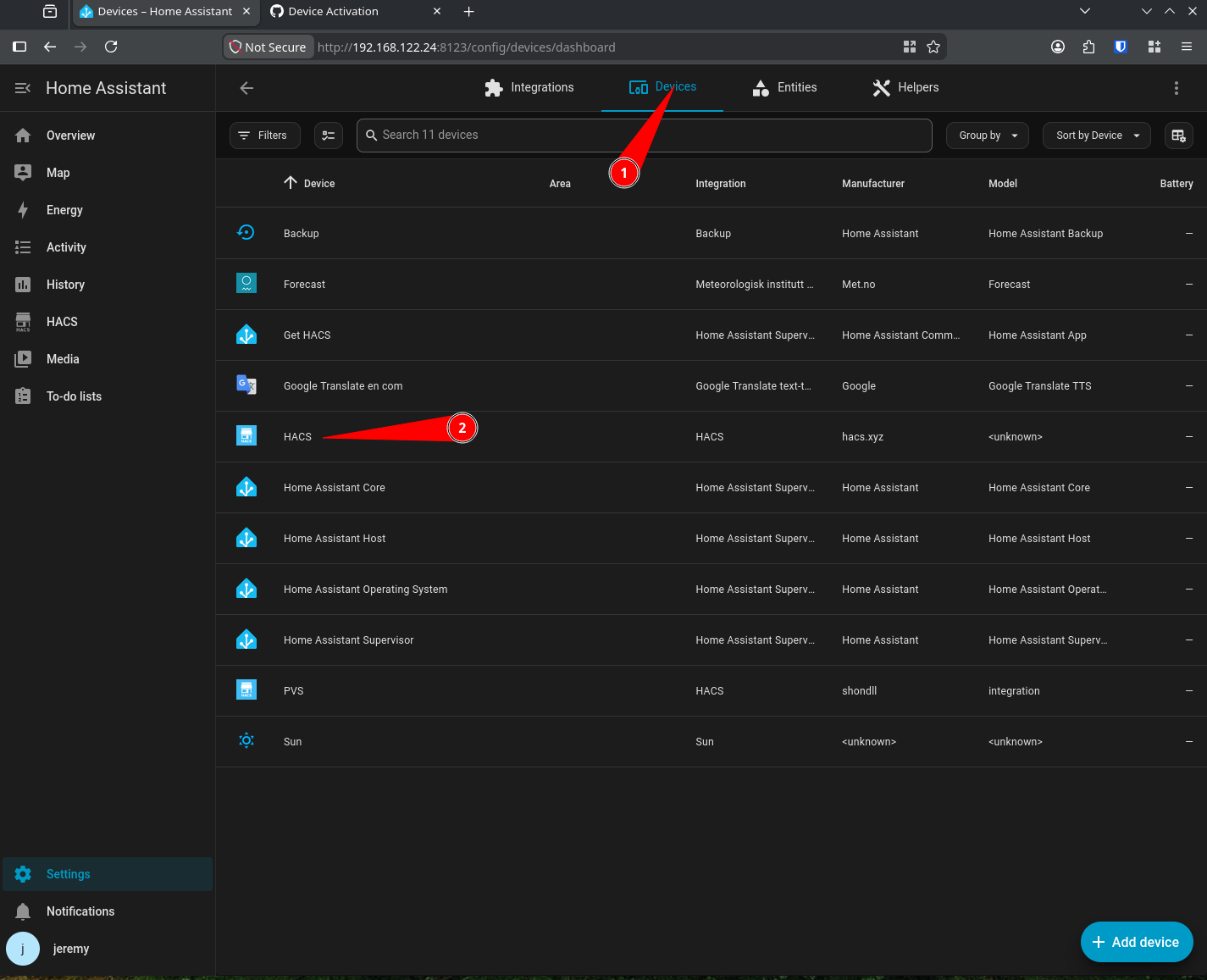This screenshot has height=980, width=1207.
Task: Open To-do lists
Action: click(x=108, y=396)
